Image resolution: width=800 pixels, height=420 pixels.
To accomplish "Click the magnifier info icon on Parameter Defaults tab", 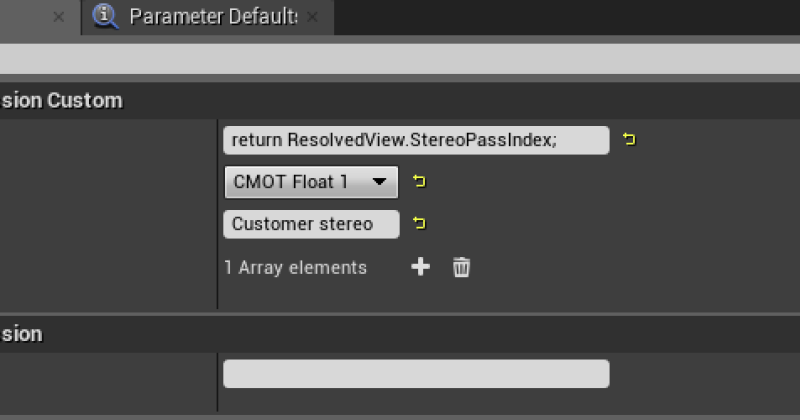I will coord(105,16).
